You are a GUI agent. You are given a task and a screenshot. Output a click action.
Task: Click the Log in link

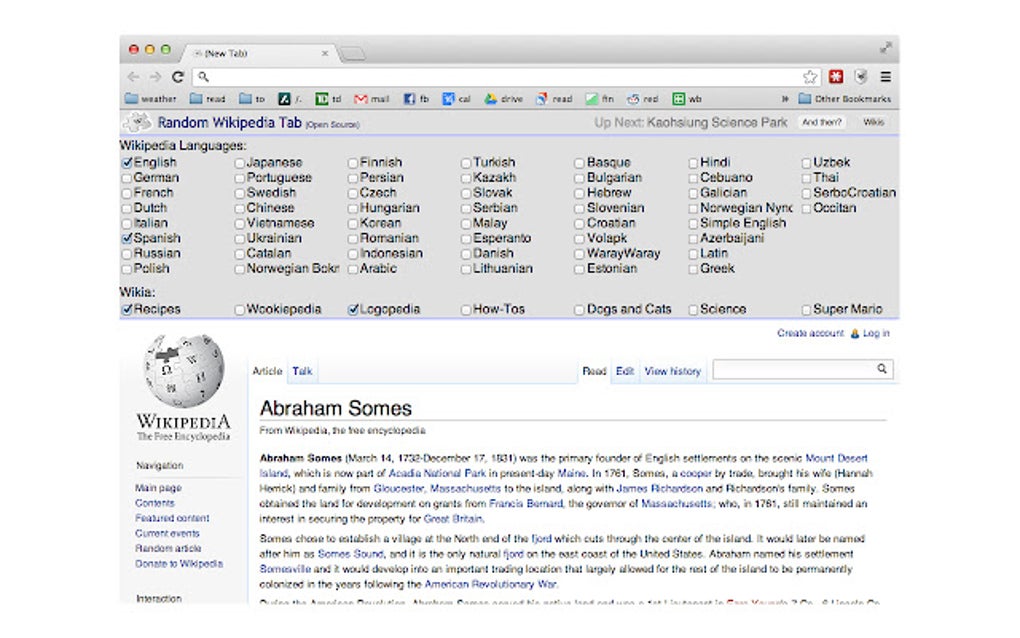876,333
